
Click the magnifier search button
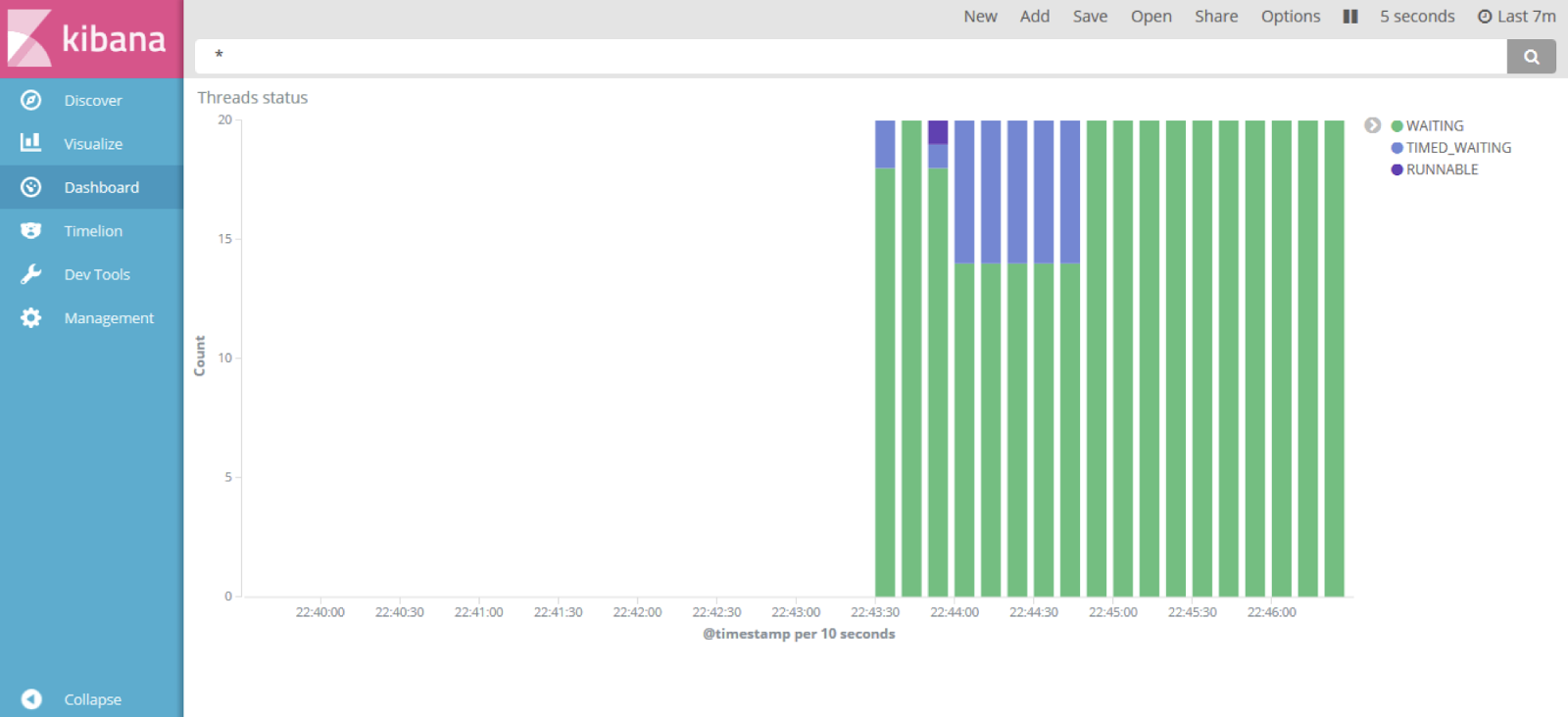click(x=1531, y=57)
